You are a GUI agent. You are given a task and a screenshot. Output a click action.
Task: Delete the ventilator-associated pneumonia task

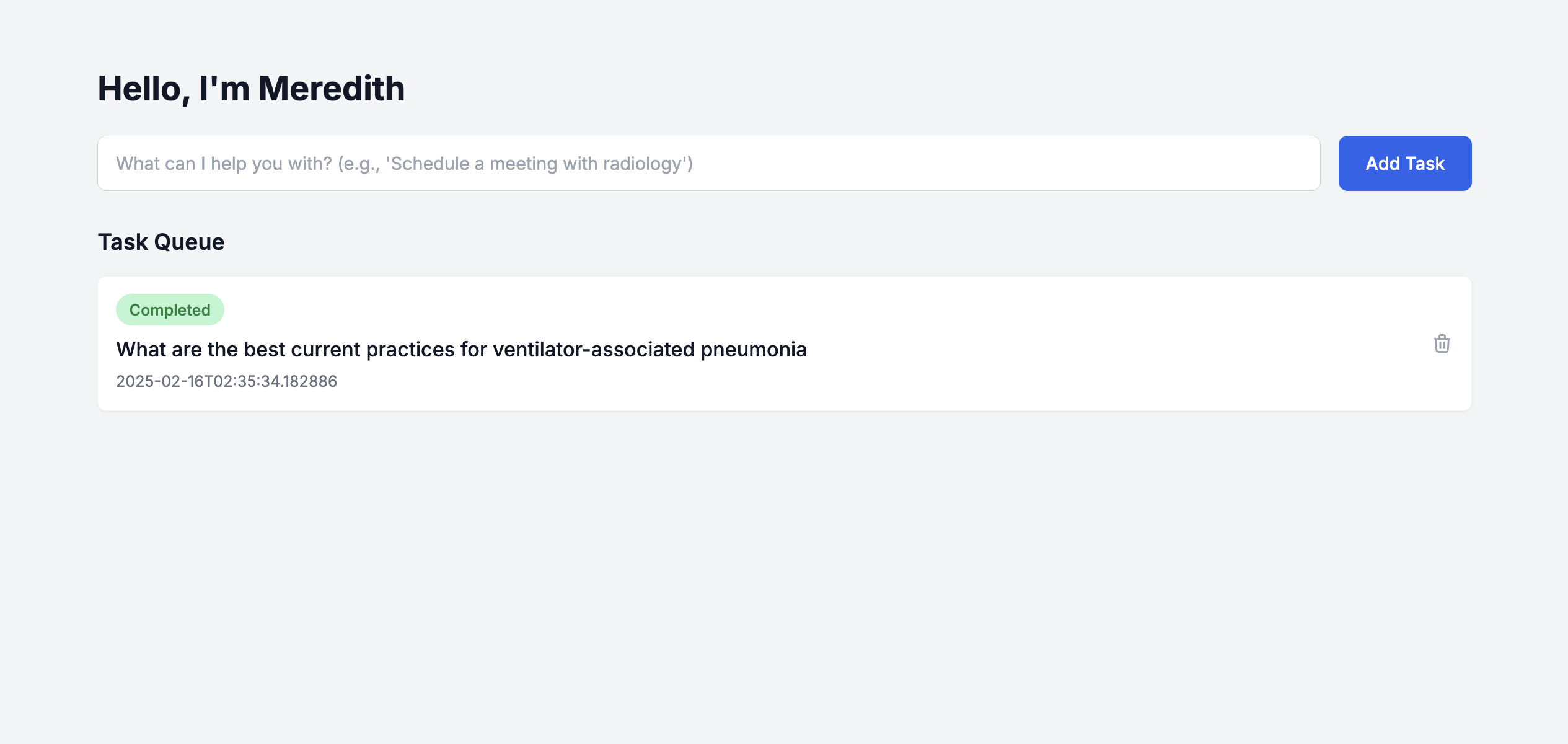(1442, 343)
